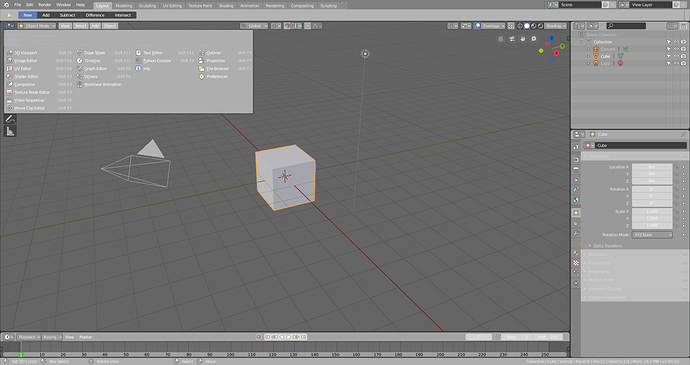Screen dimensions: 690x365
Task: Enable LookDev viewport shading
Action: click(x=533, y=26)
